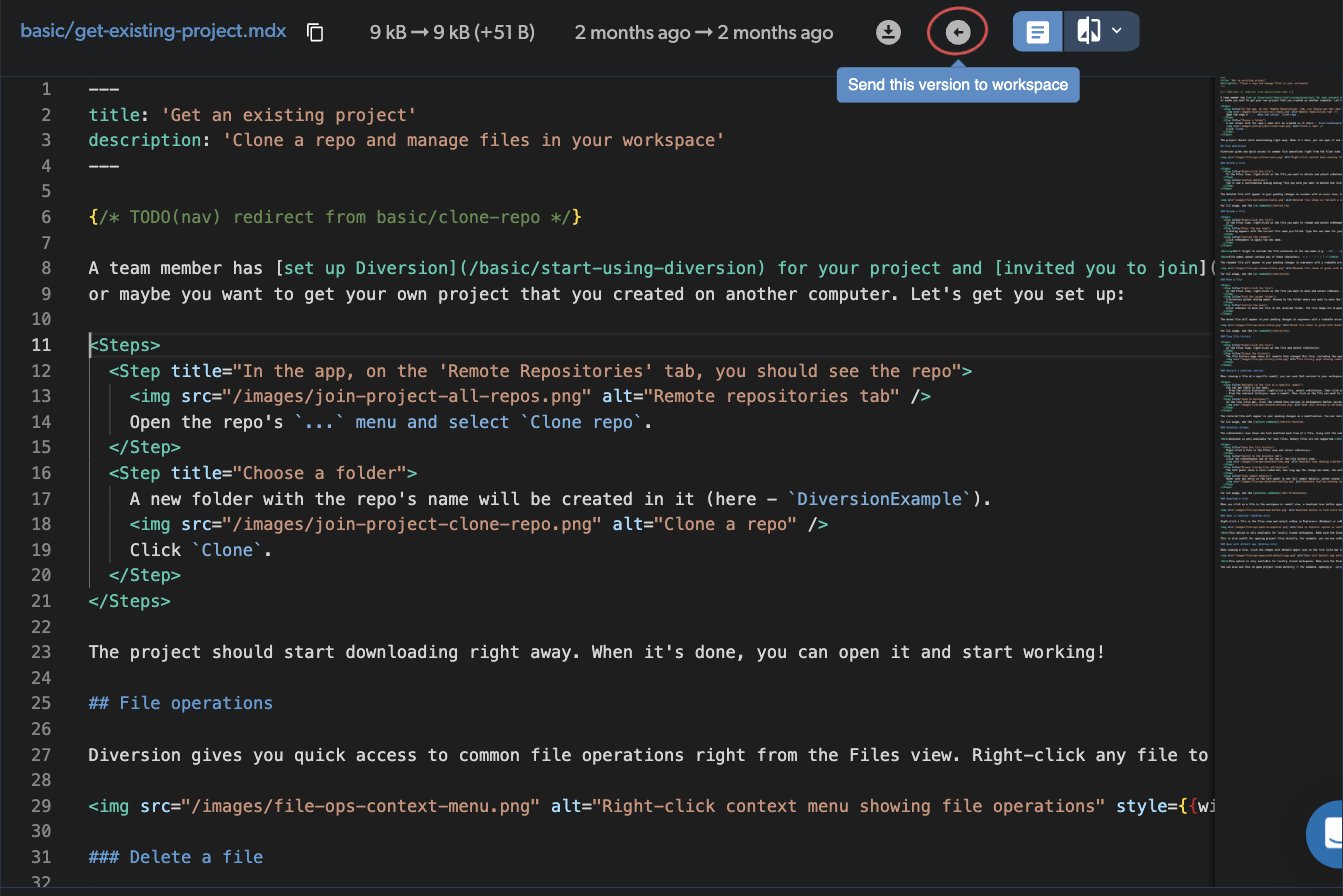Click the '### Delete a file' heading line
Viewport: 1343px width, 896px height.
coord(175,857)
